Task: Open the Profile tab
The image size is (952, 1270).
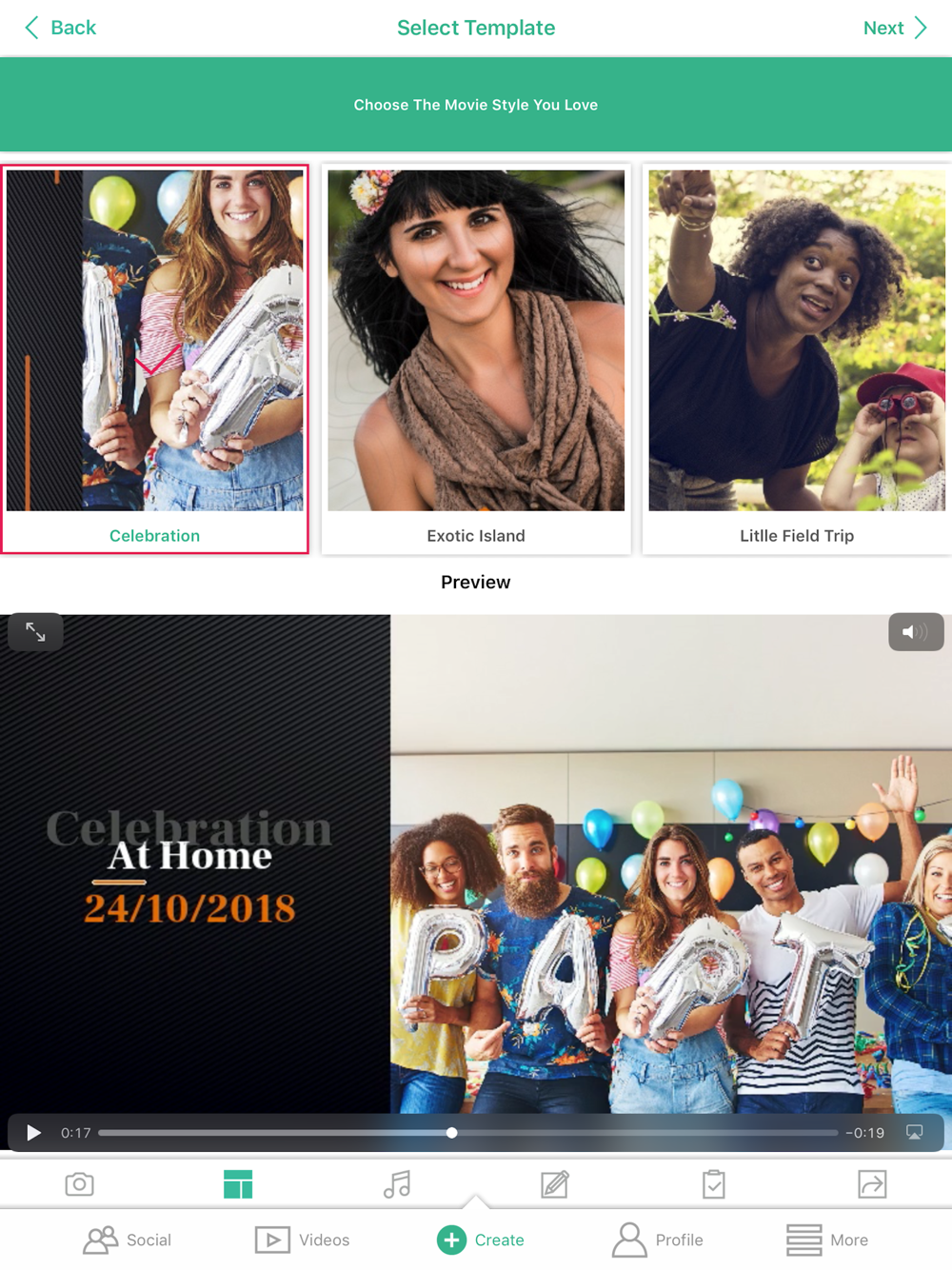Action: point(657,1240)
